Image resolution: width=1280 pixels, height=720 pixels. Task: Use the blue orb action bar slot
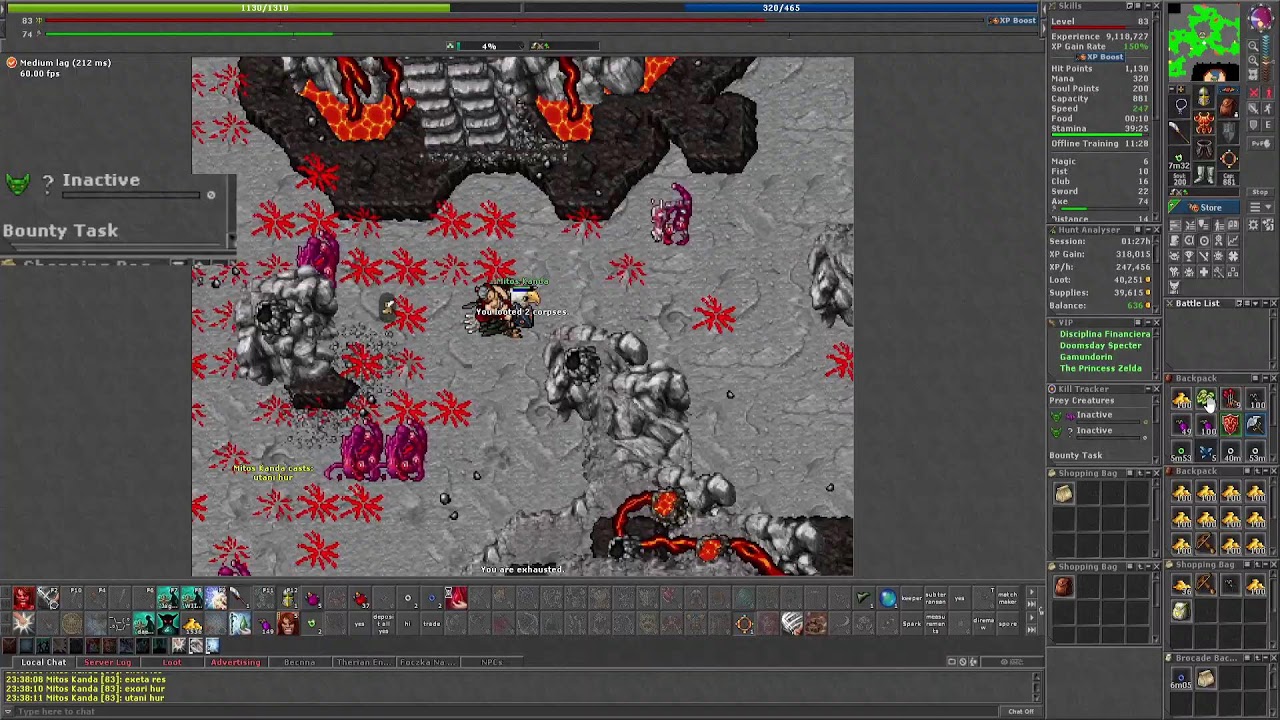[x=887, y=598]
